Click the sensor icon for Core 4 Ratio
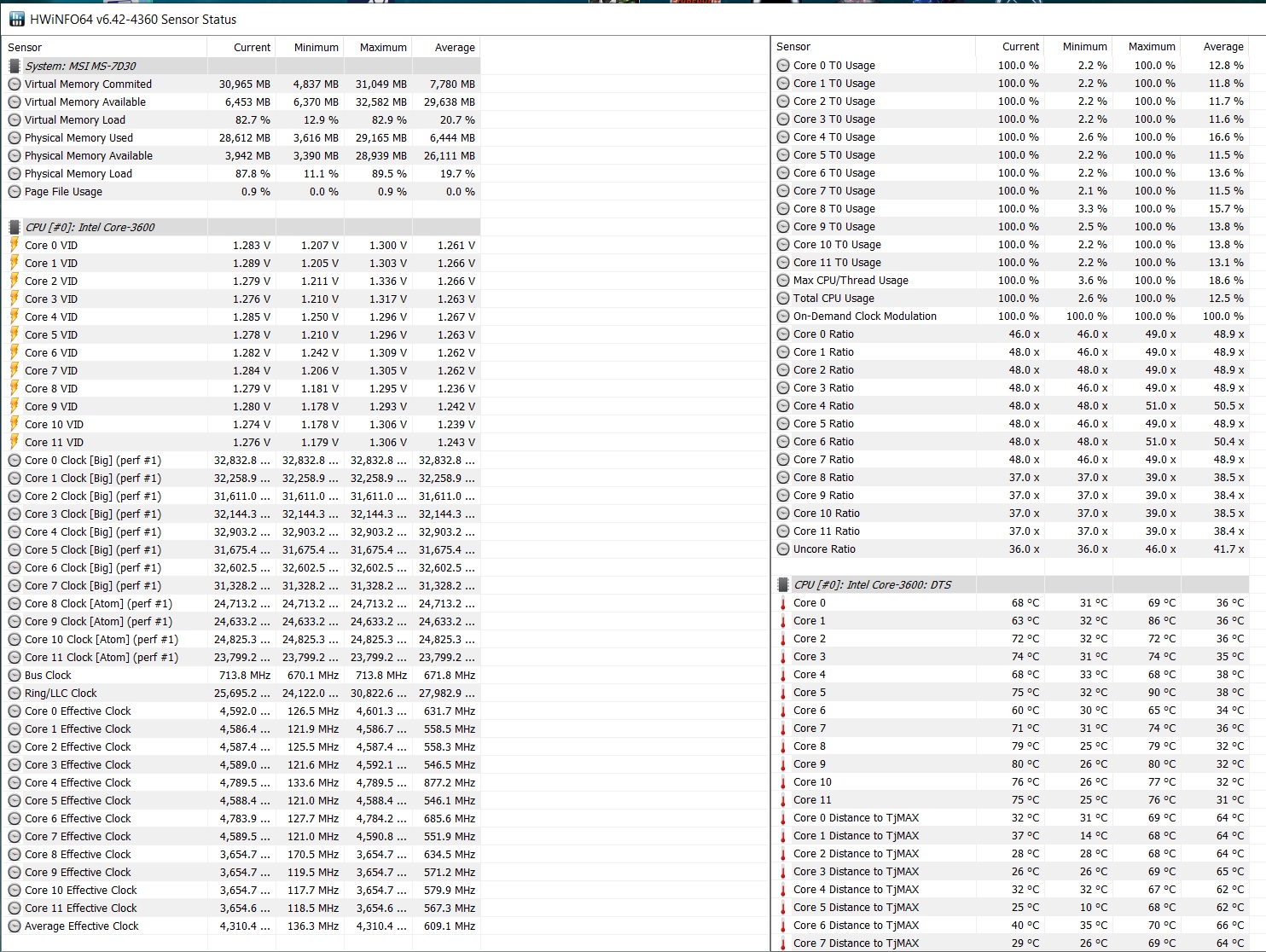This screenshot has height=952, width=1266. [783, 405]
